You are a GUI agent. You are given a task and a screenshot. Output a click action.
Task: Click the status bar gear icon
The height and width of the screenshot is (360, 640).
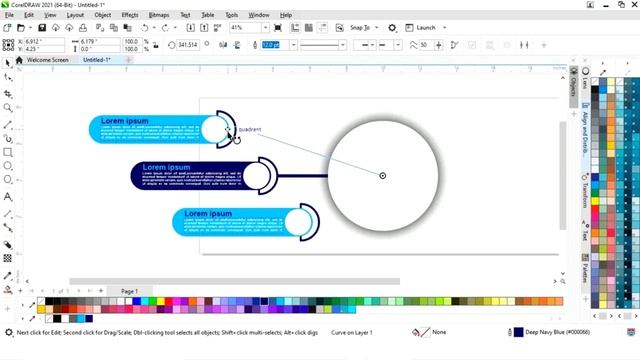pos(9,332)
